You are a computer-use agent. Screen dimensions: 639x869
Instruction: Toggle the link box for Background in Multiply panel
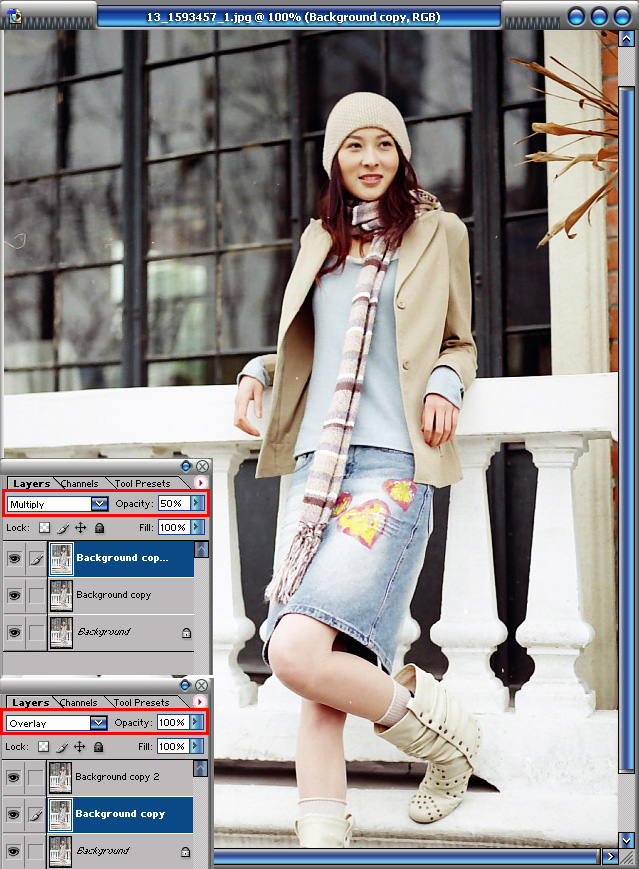(x=37, y=632)
